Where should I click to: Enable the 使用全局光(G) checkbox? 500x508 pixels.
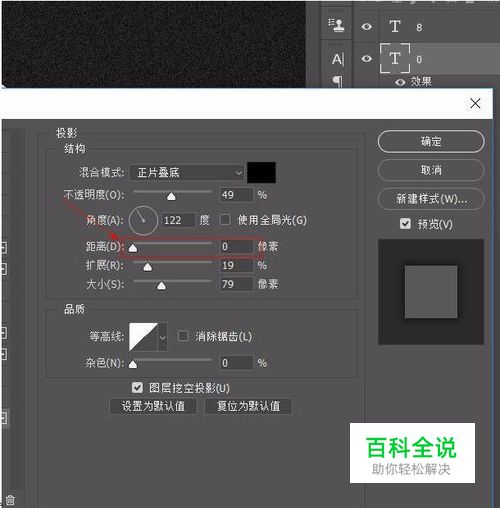(x=225, y=220)
